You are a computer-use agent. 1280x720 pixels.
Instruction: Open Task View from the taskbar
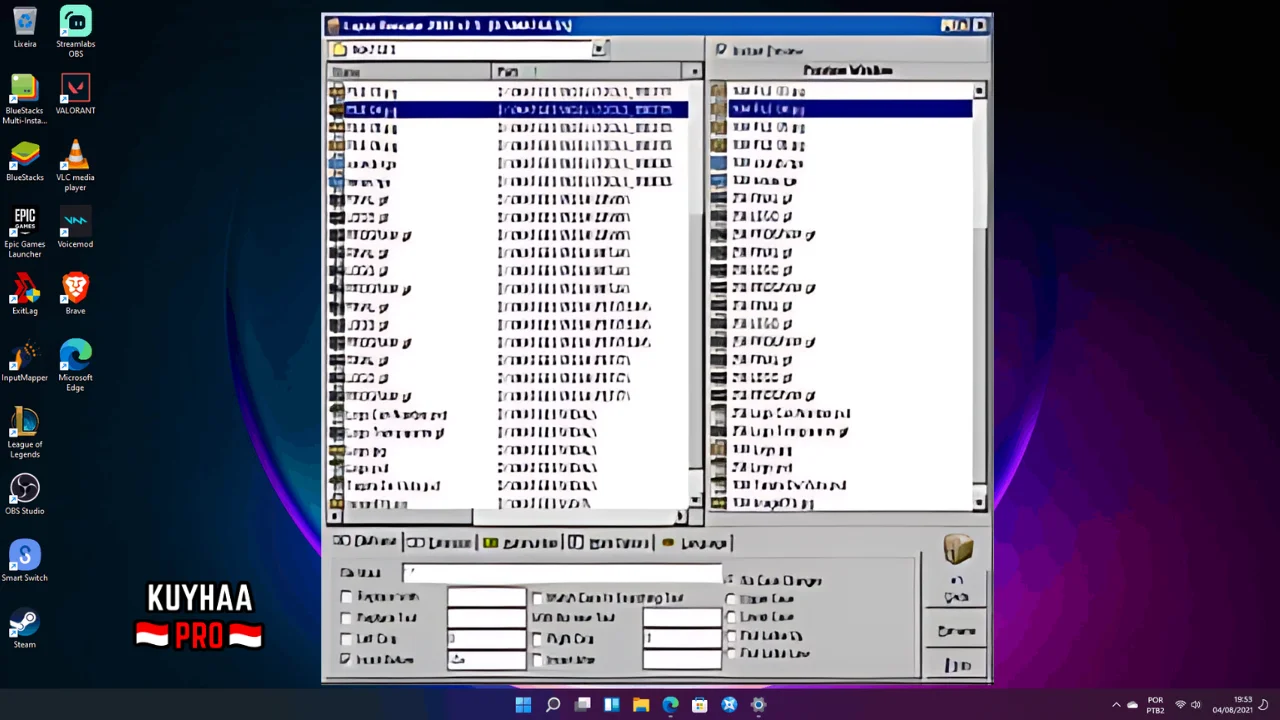(x=583, y=705)
